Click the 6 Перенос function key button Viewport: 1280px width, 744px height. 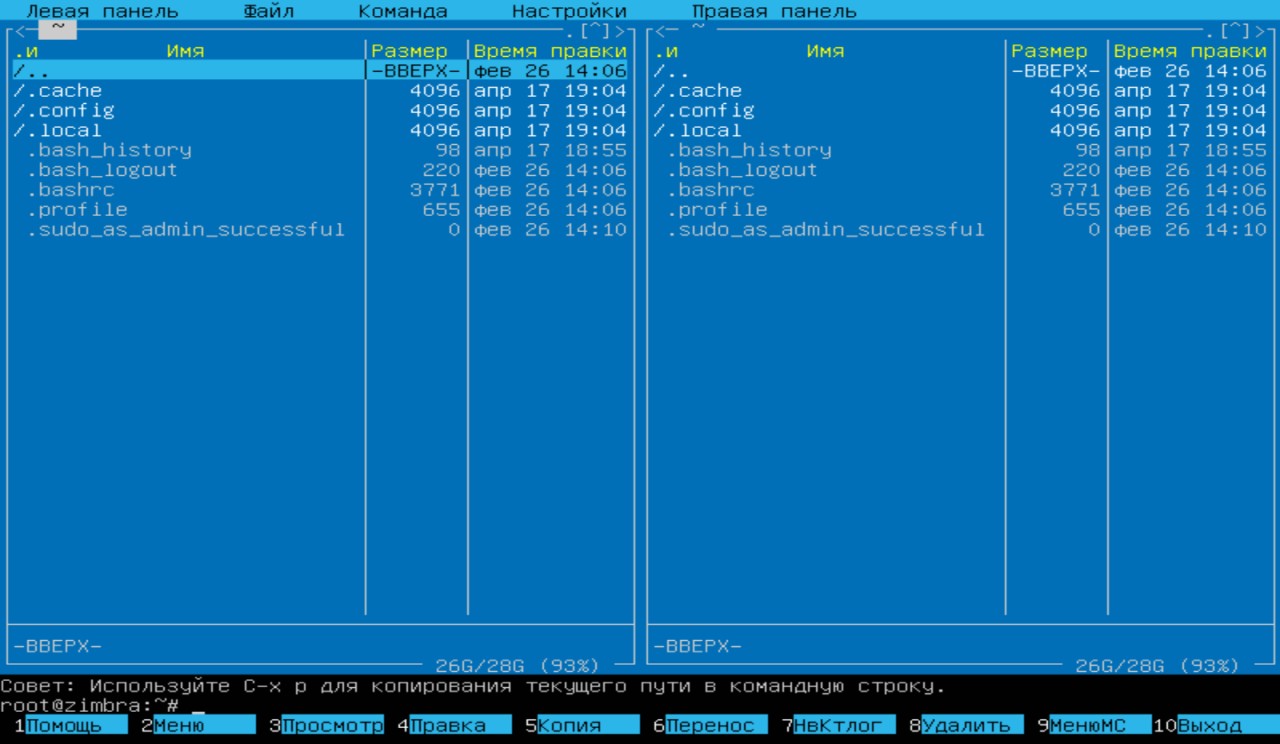coord(710,725)
